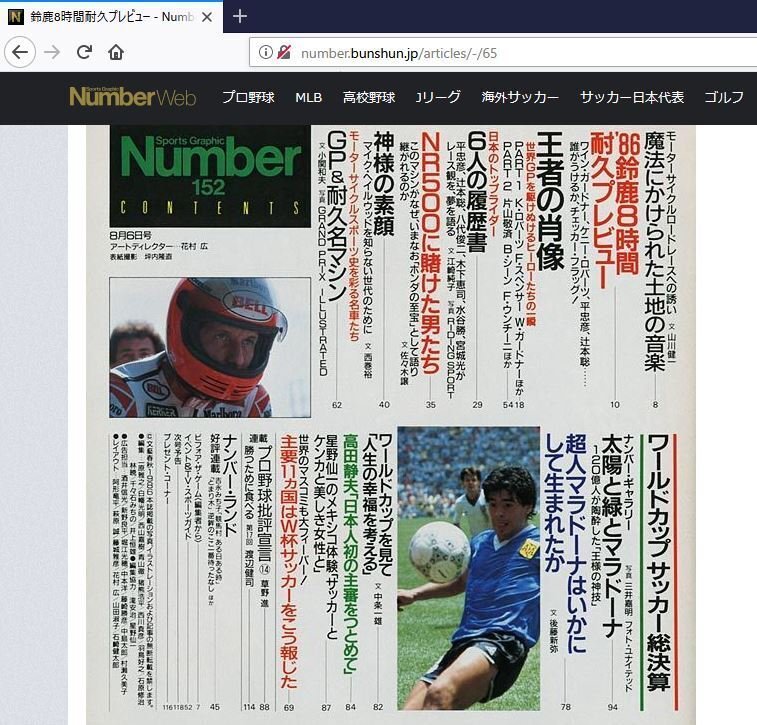
Task: Click the 神様の素顔 headline text
Action: [x=384, y=183]
